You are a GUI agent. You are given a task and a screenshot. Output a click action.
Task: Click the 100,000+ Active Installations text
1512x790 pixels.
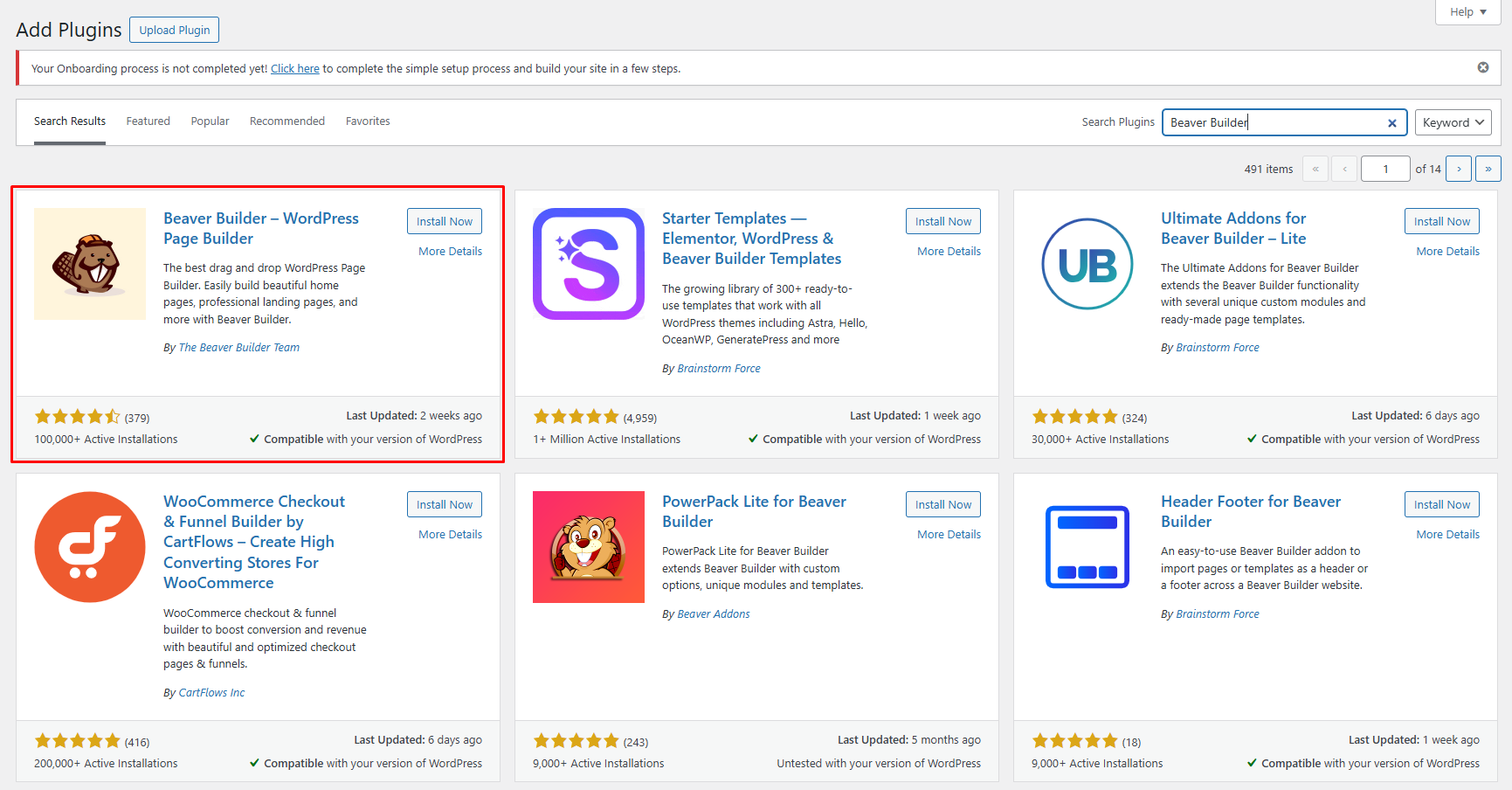point(106,440)
